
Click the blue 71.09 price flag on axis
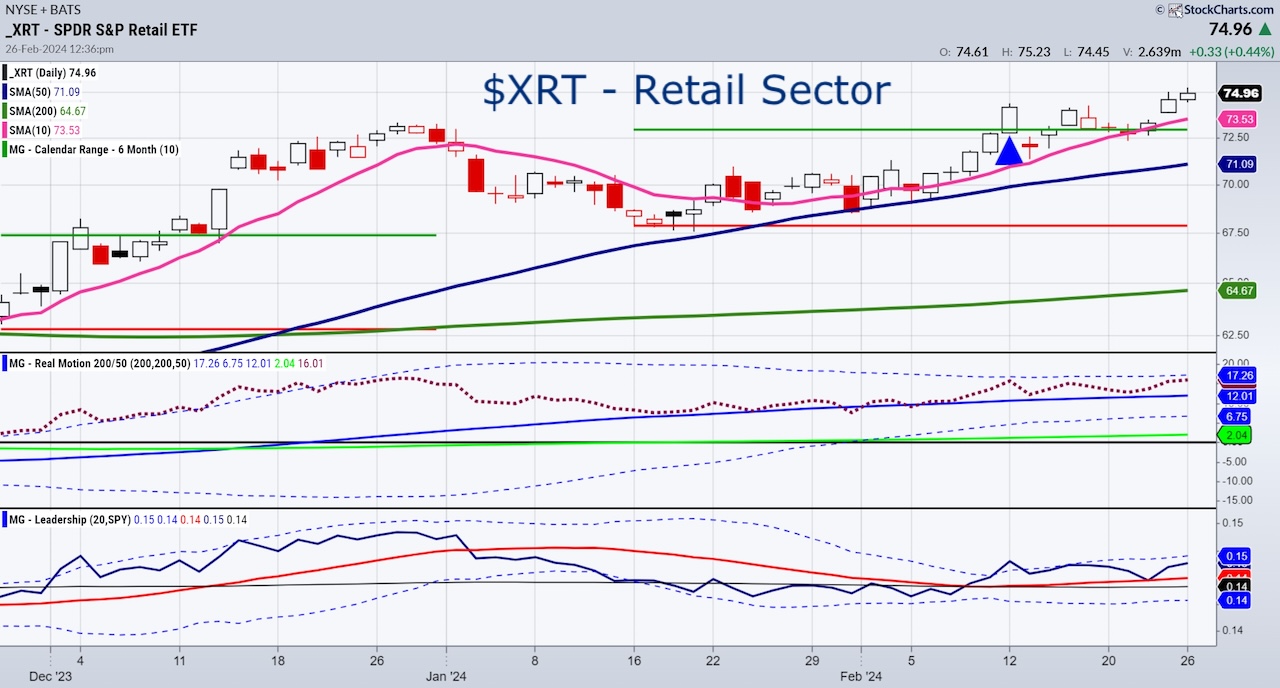pos(1238,164)
